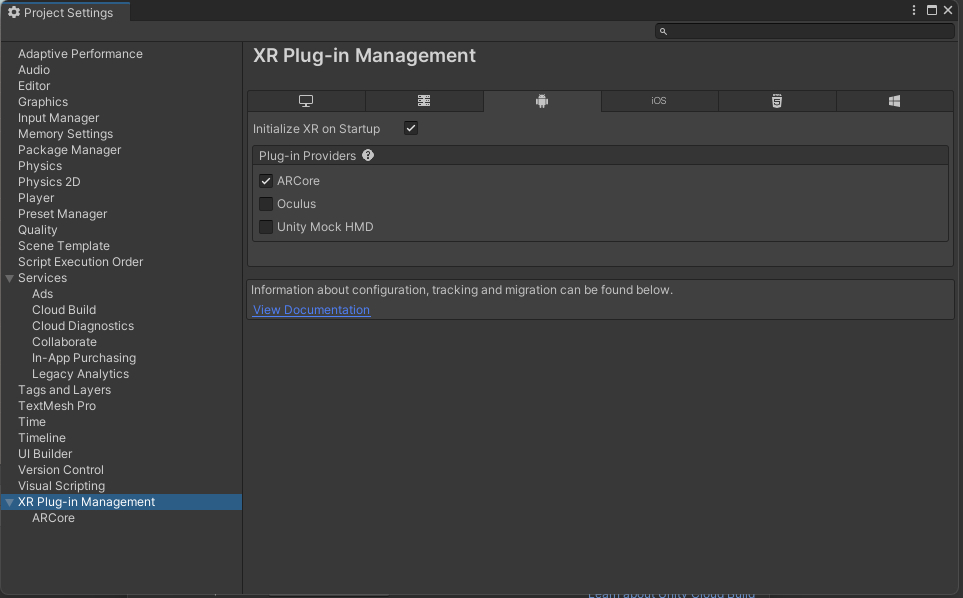Click the Project Settings gear tab icon

pyautogui.click(x=14, y=12)
